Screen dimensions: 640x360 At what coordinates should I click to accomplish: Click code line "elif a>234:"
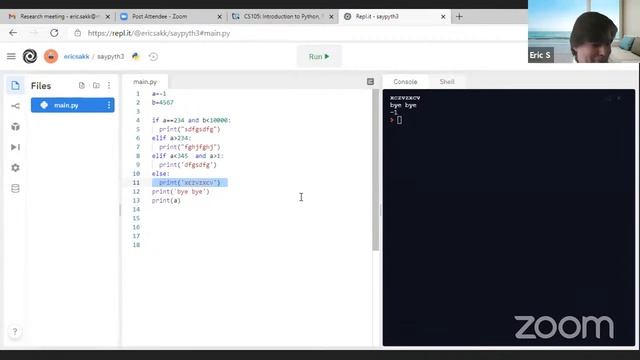coord(171,138)
